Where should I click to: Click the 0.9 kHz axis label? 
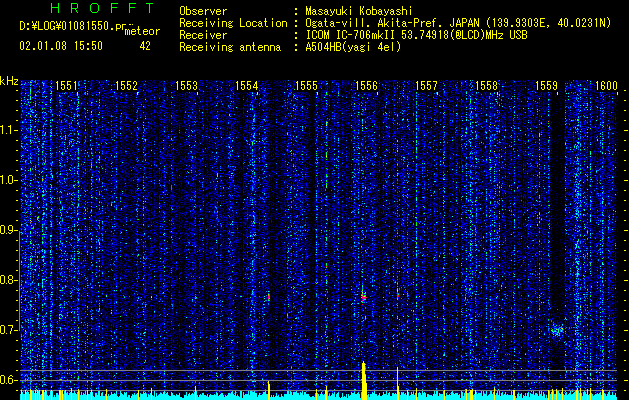9,230
